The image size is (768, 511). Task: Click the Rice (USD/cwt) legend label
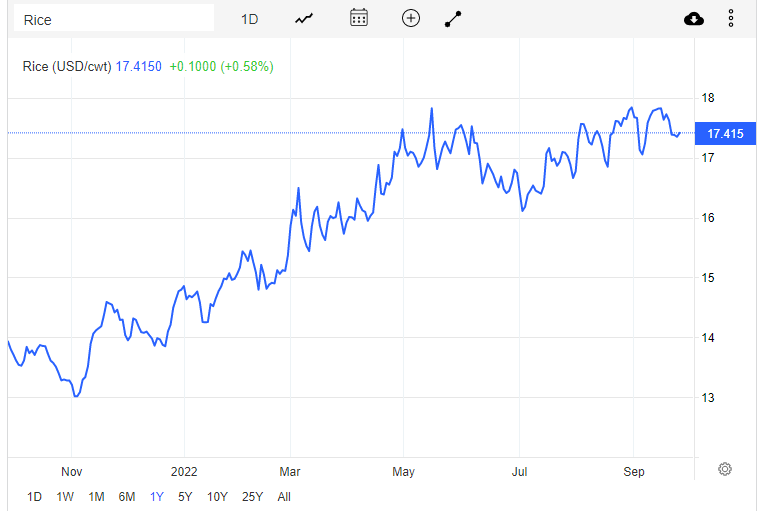(67, 67)
